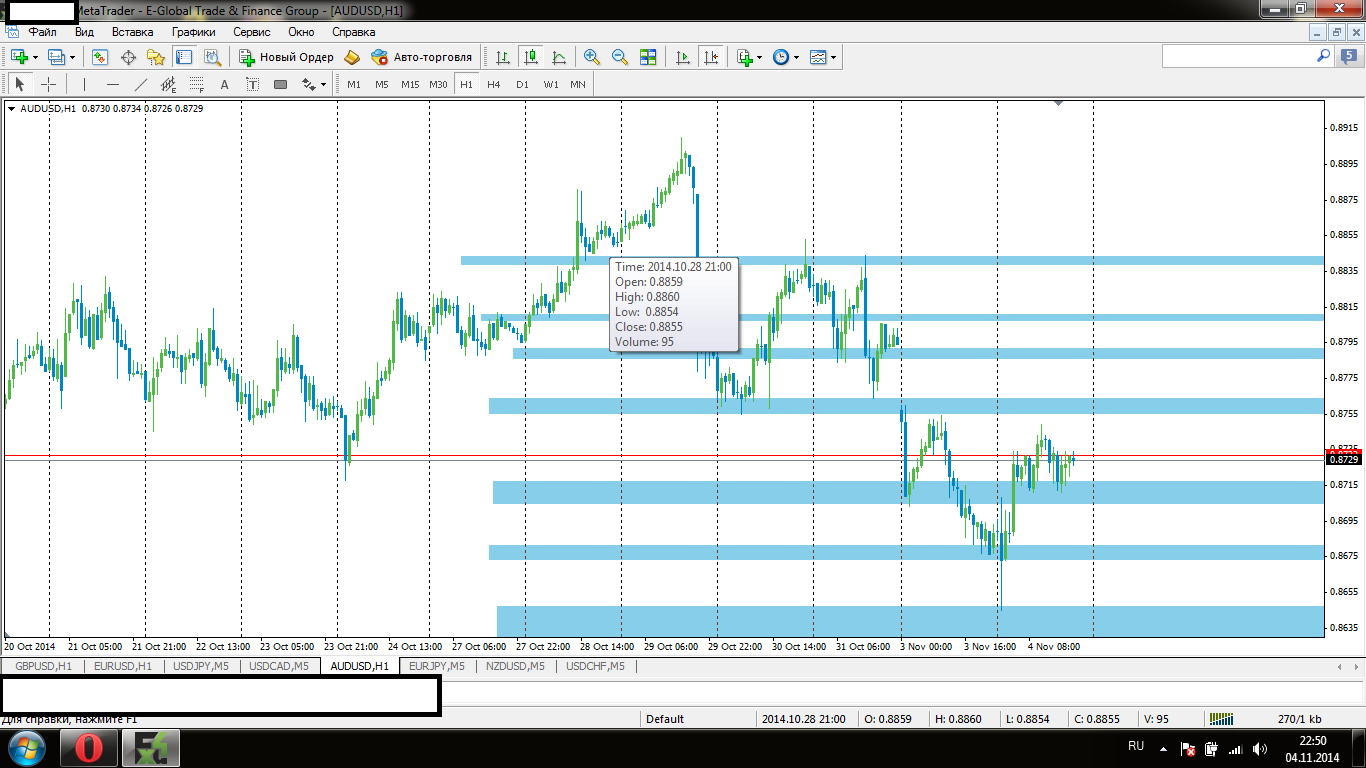Expand the new chart dropdown arrow

tap(35, 57)
